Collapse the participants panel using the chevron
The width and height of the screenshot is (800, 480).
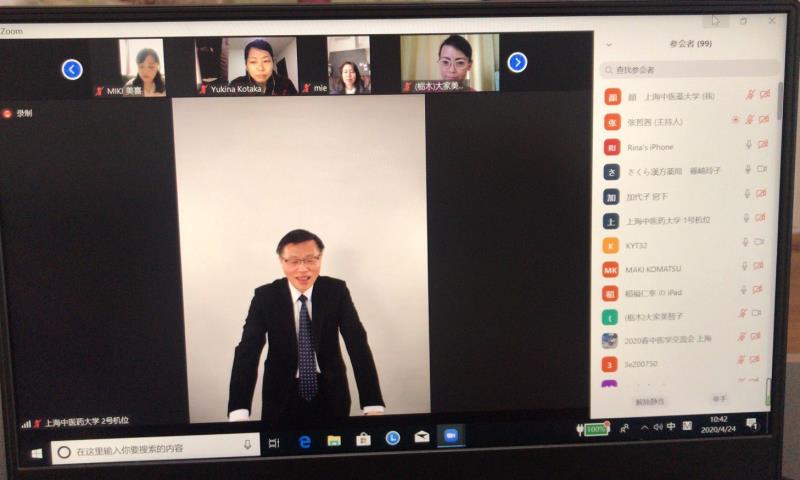[x=610, y=44]
